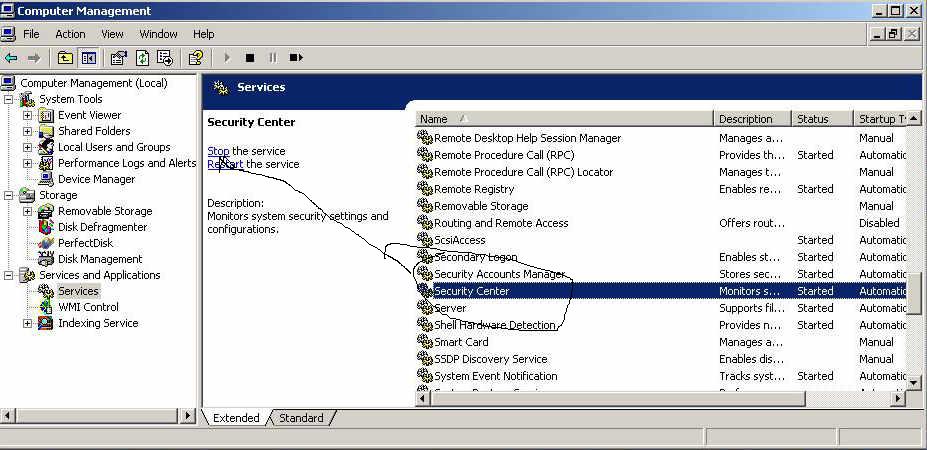Open the Help menu
This screenshot has width=927, height=450.
[x=203, y=34]
